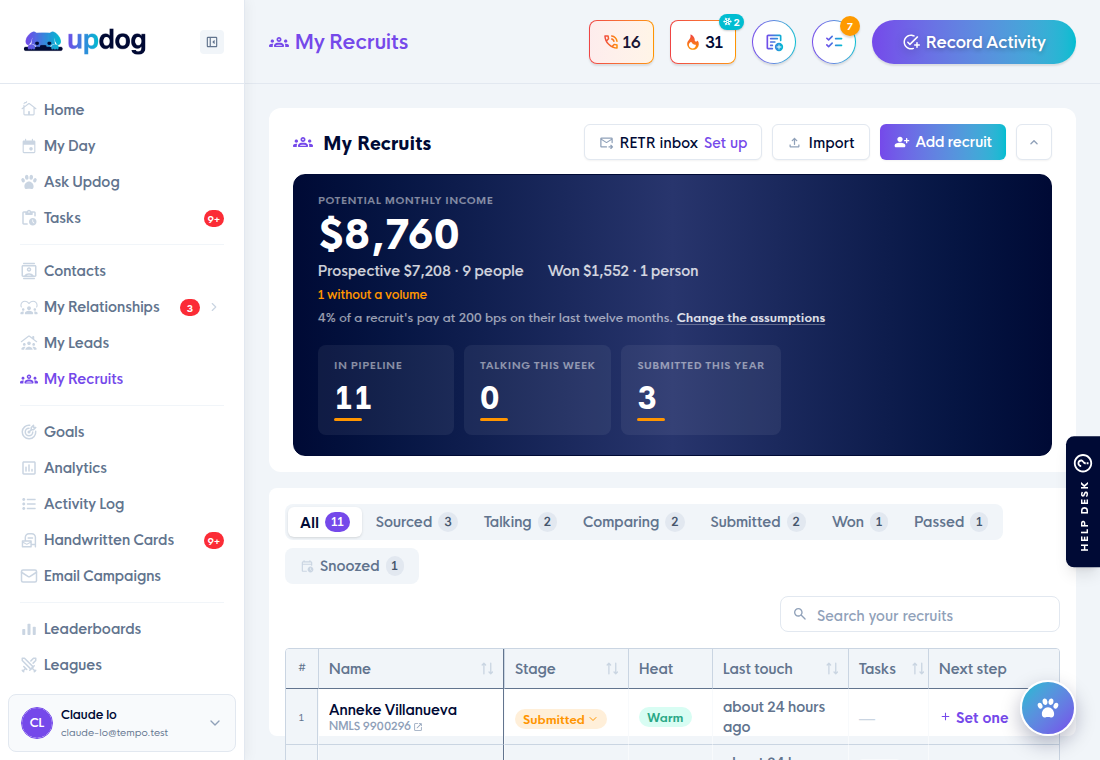Switch to the Comparing tab

pyautogui.click(x=633, y=522)
